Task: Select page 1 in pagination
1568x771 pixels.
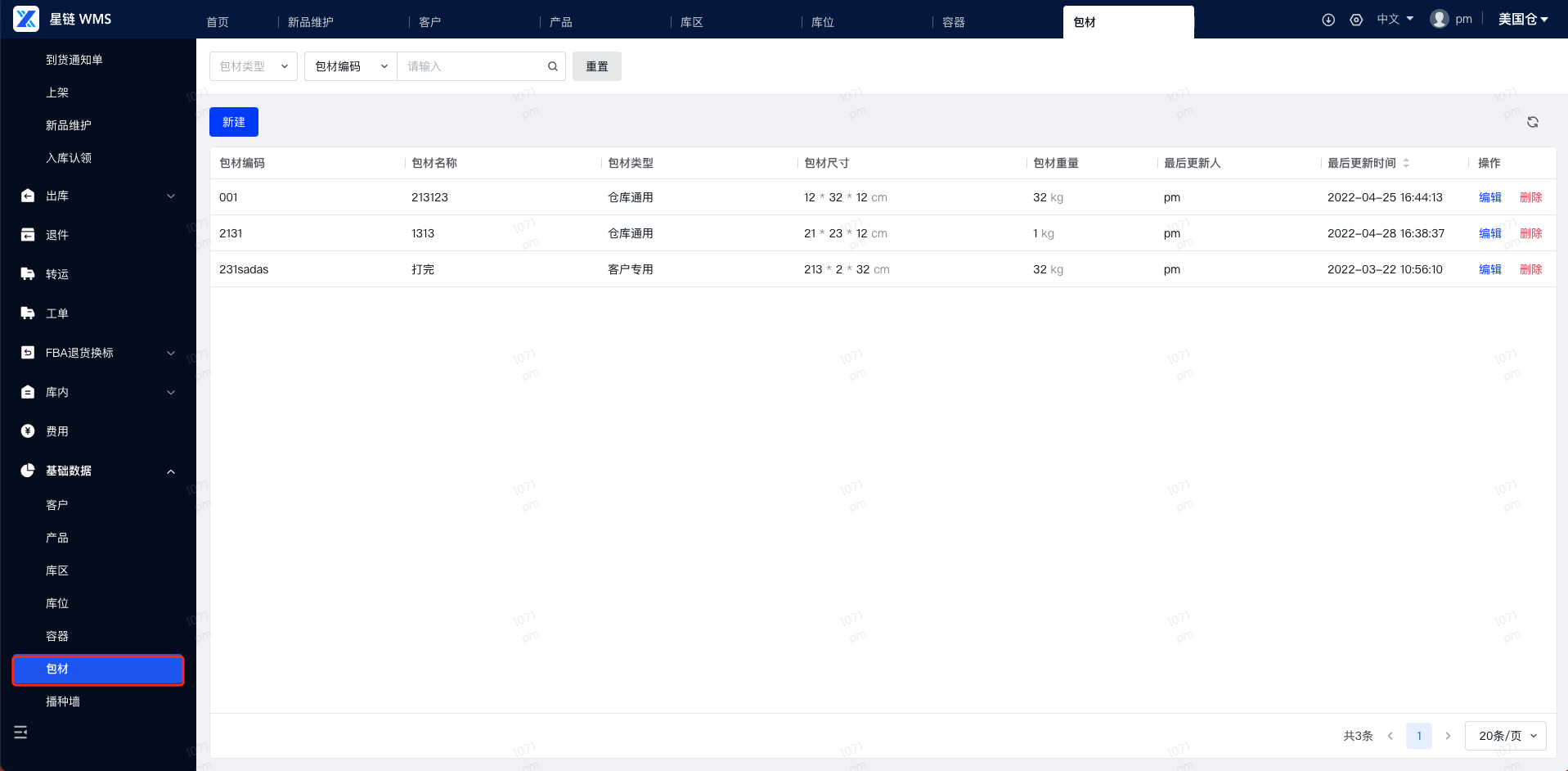Action: [1419, 736]
